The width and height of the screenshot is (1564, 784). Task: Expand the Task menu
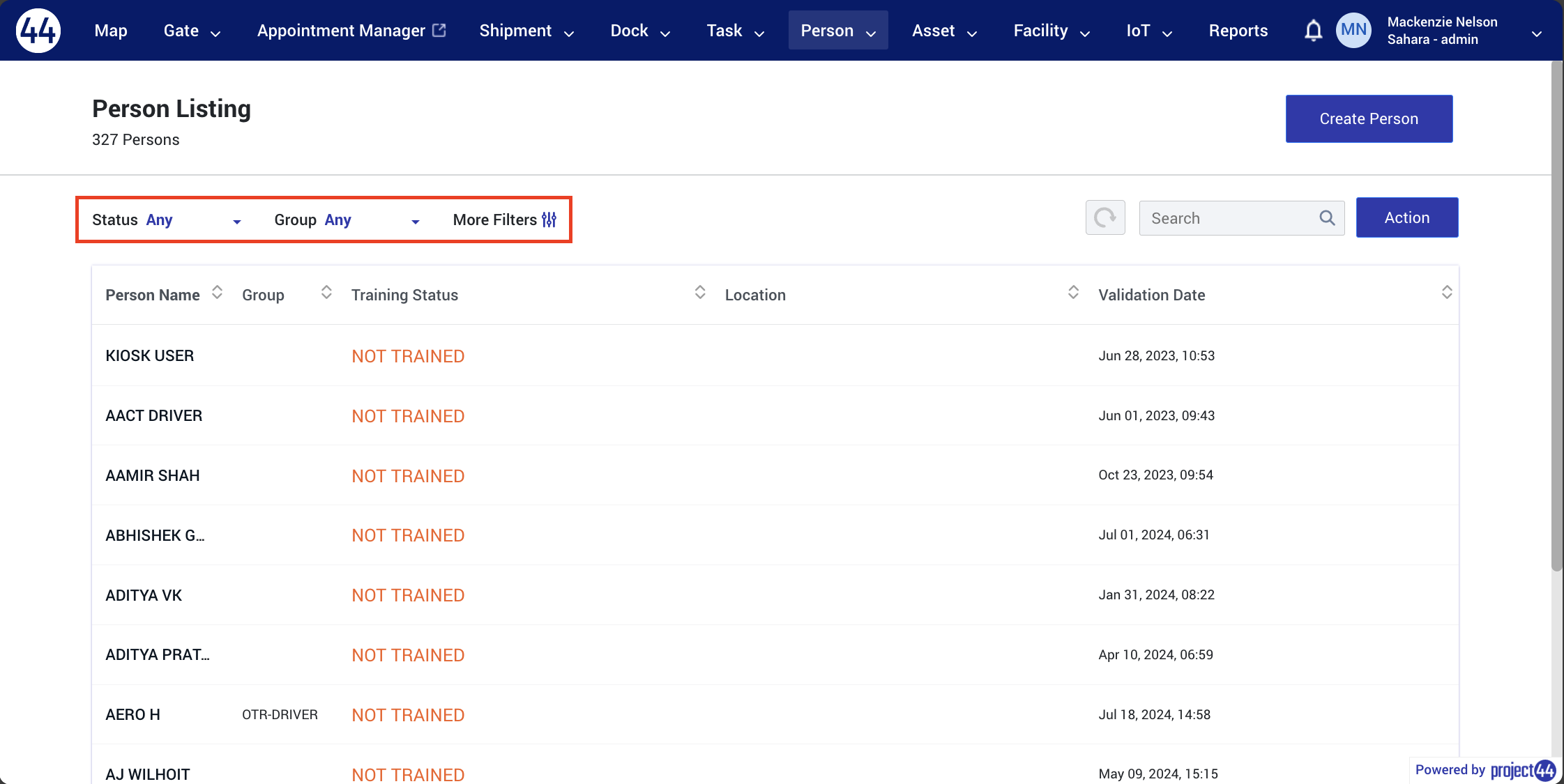pyautogui.click(x=736, y=31)
